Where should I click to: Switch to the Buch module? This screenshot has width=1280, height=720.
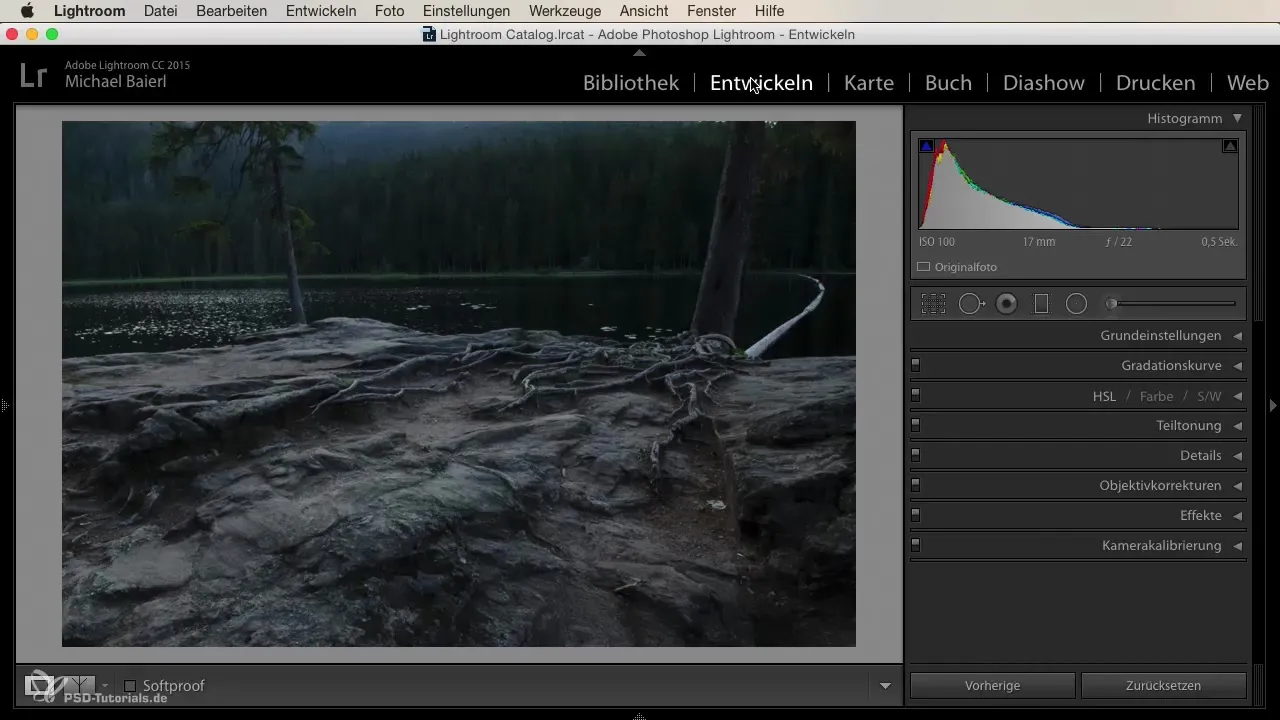click(948, 83)
